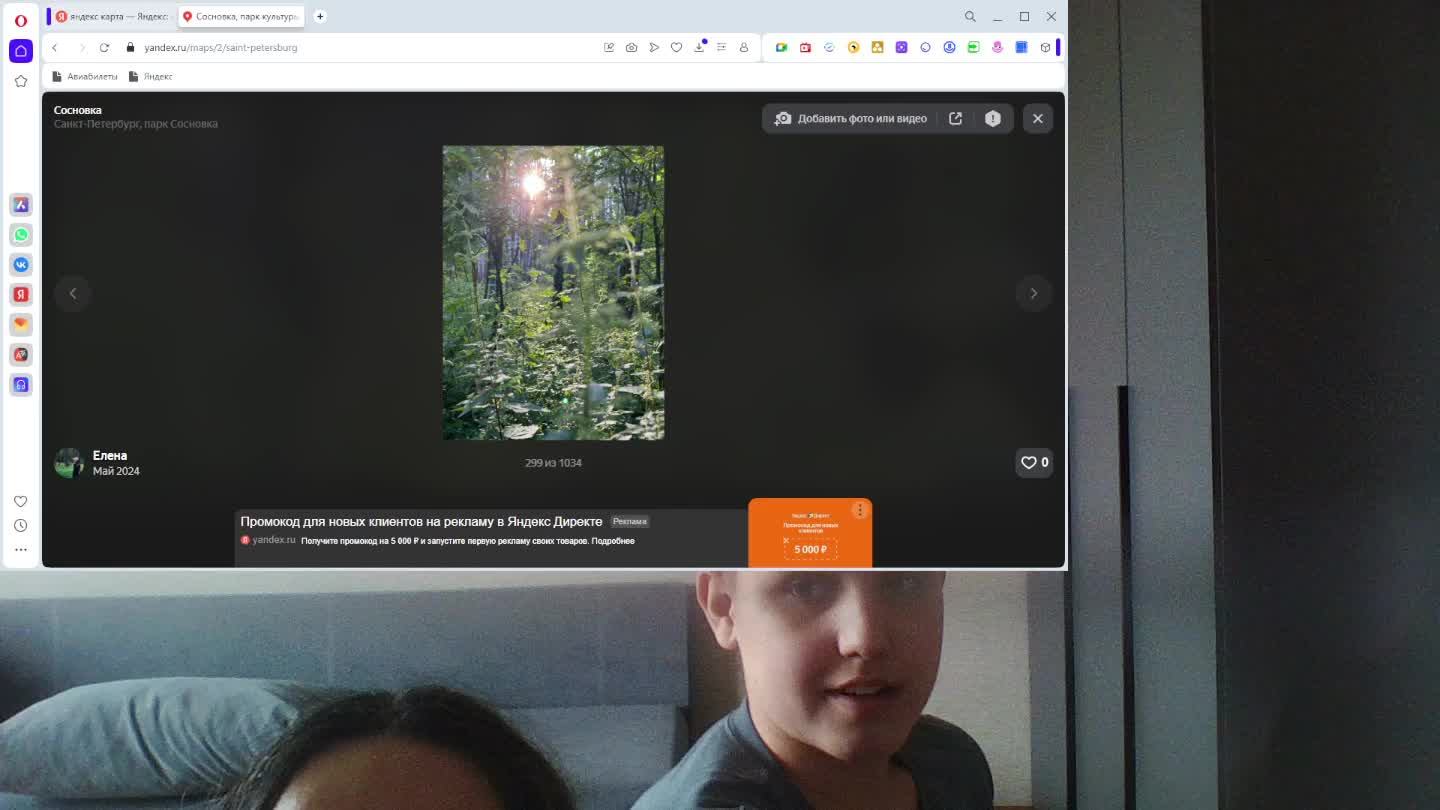Open WhatsApp in the Opera sidebar
1440x810 pixels.
point(21,235)
